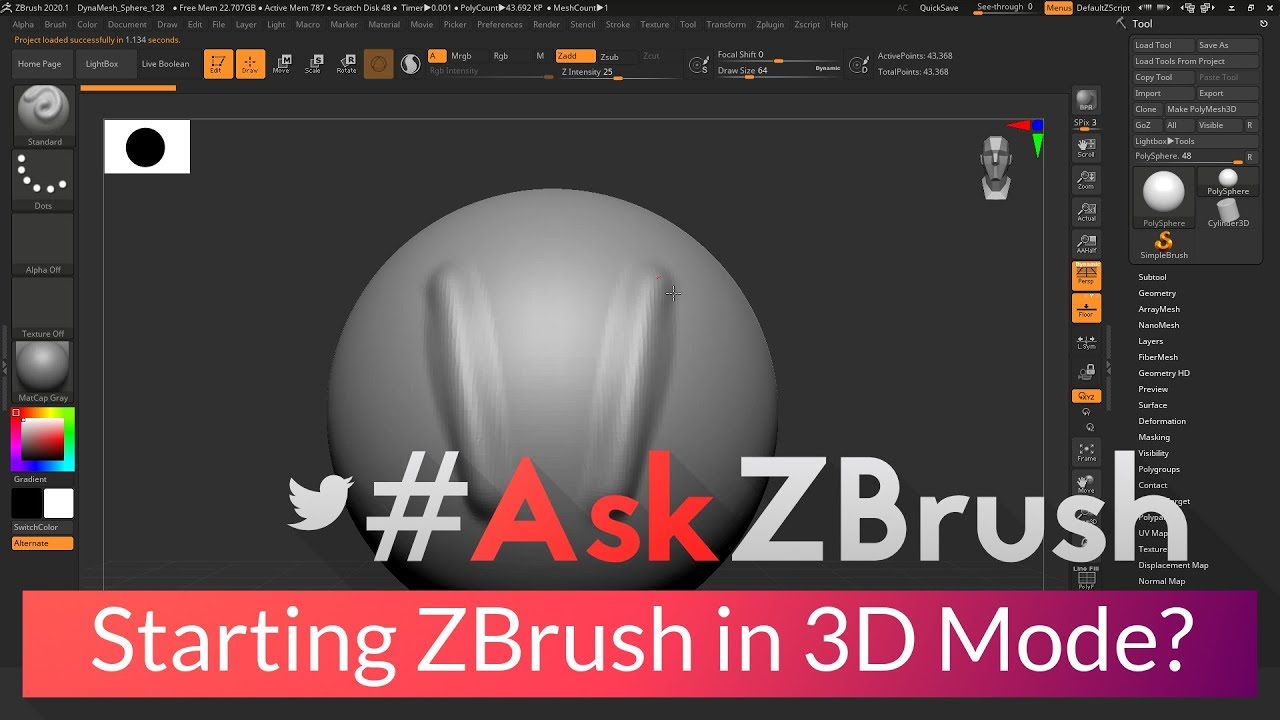Screen dimensions: 1280x720
Task: Expand the Geometry subpalette
Action: click(x=1157, y=293)
